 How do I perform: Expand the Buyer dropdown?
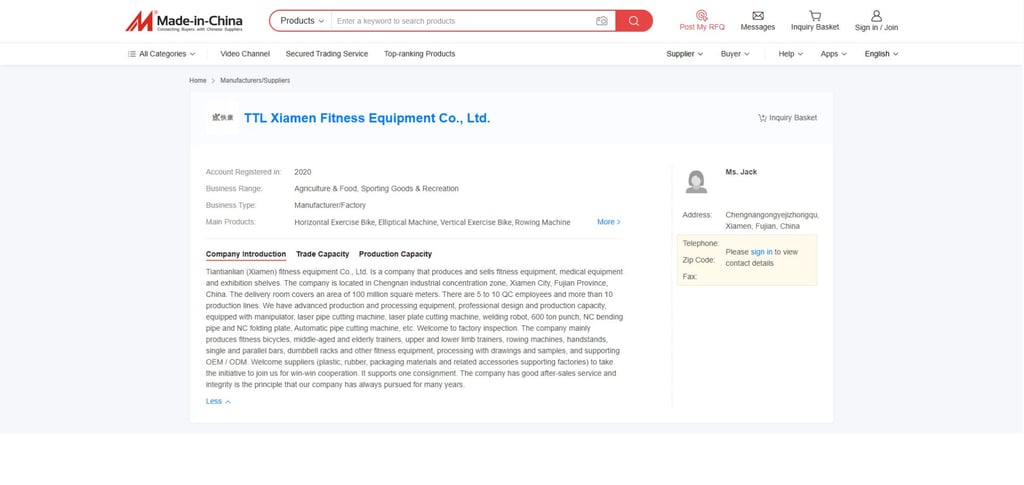pyautogui.click(x=735, y=54)
